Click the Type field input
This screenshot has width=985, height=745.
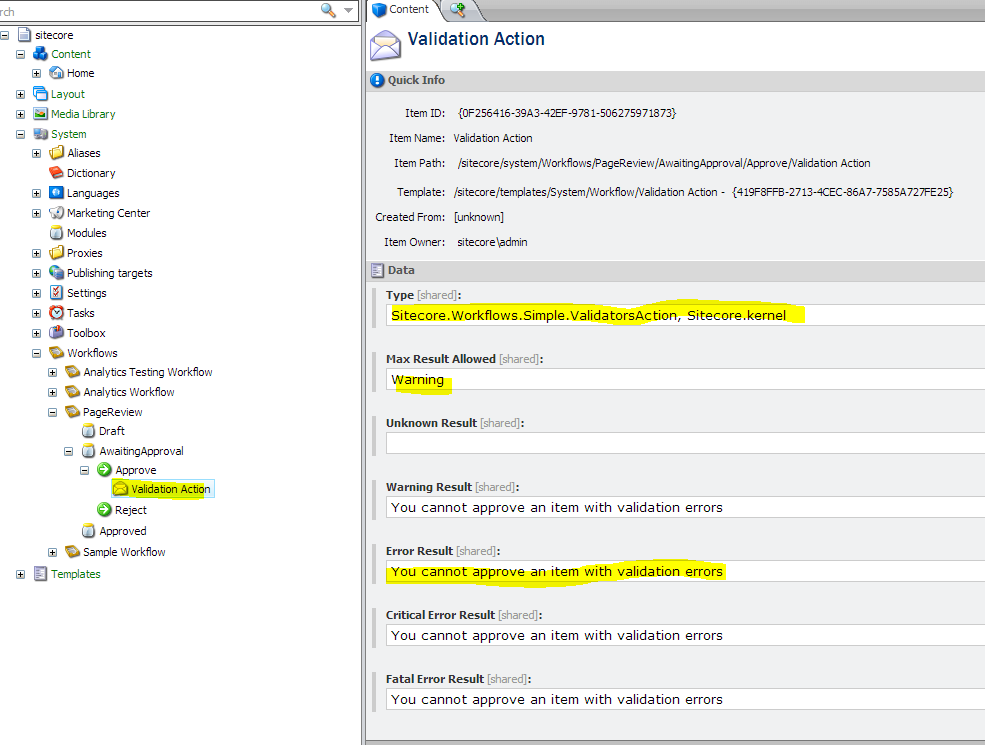tap(685, 315)
